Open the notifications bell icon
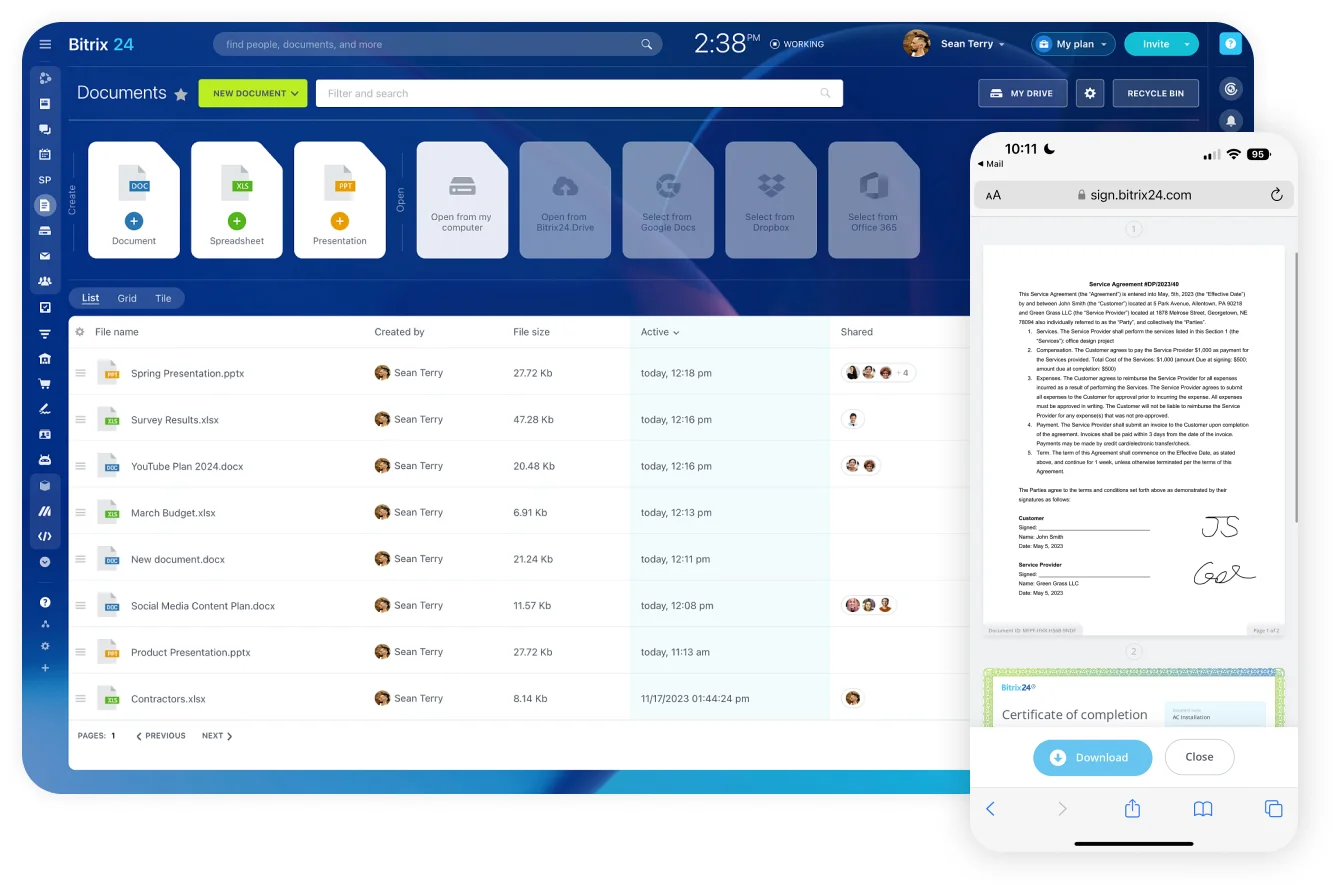 1231,120
